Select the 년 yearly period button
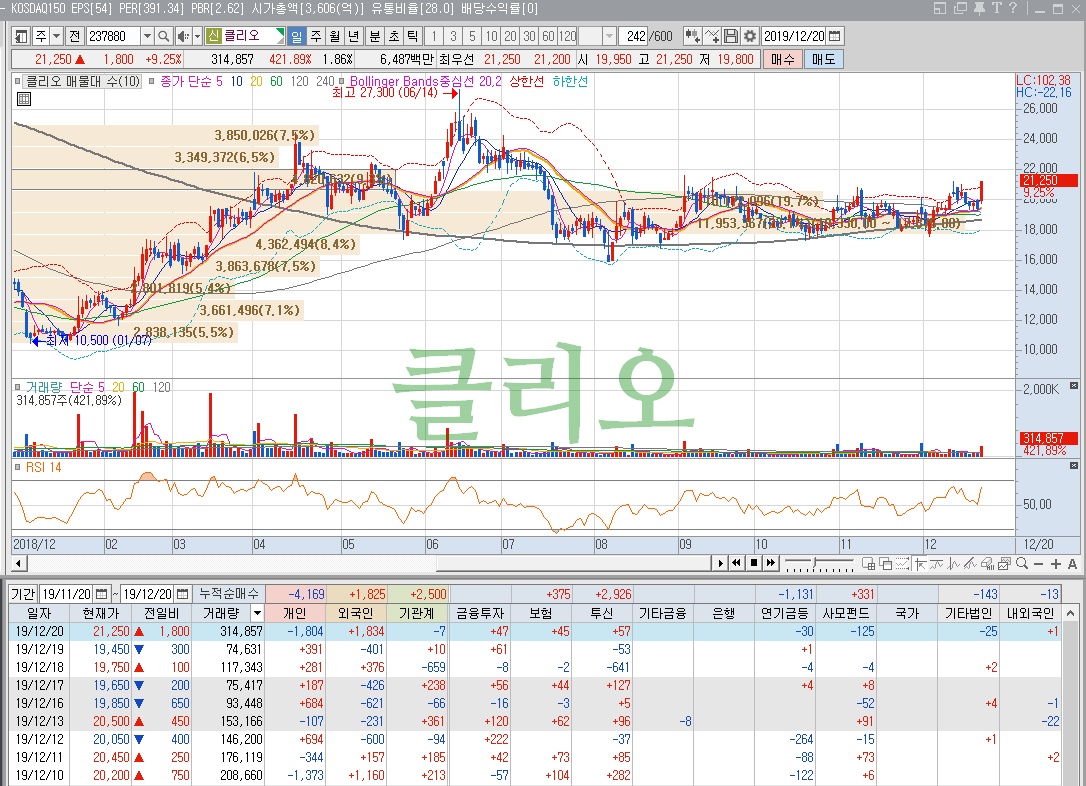 click(353, 36)
